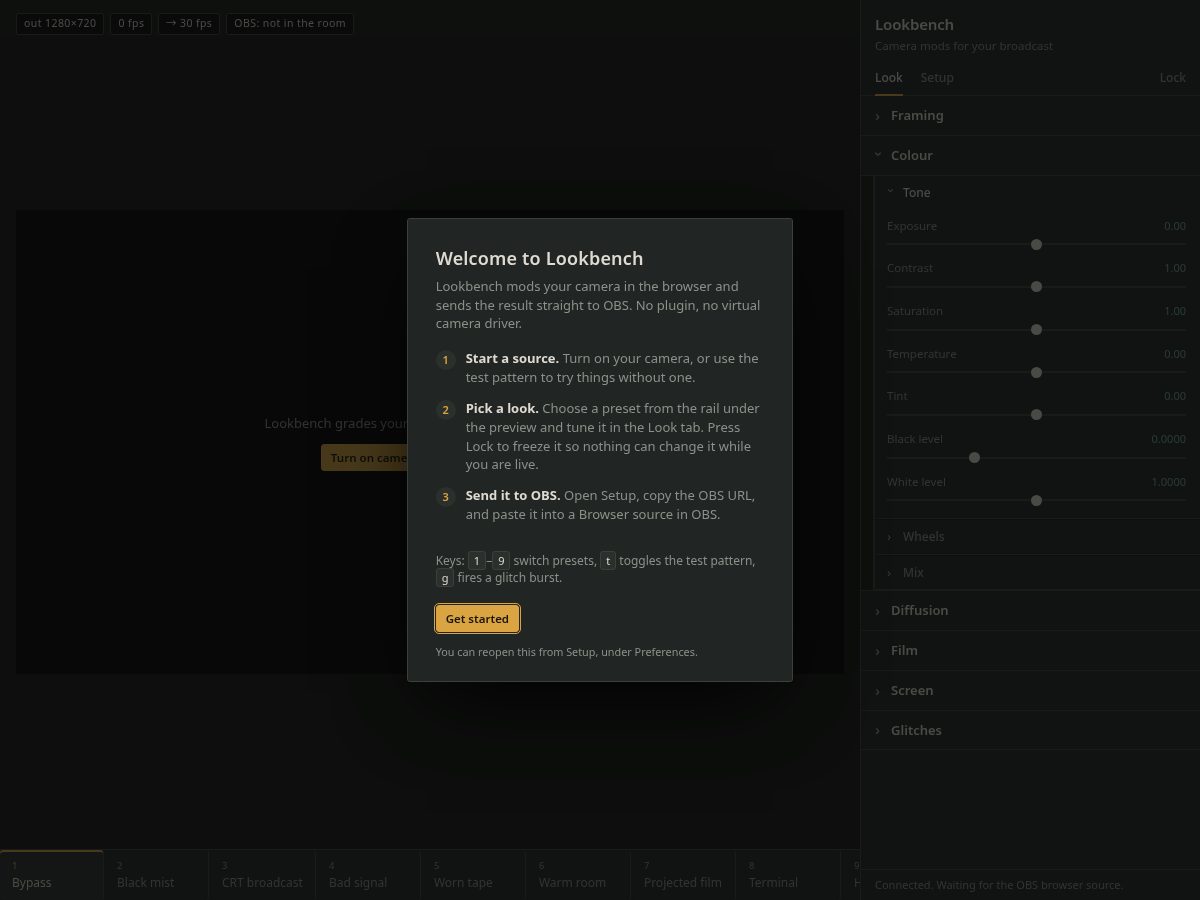Screen dimensions: 1200x900
Task: Select the Black mist preset
Action: pos(156,874)
